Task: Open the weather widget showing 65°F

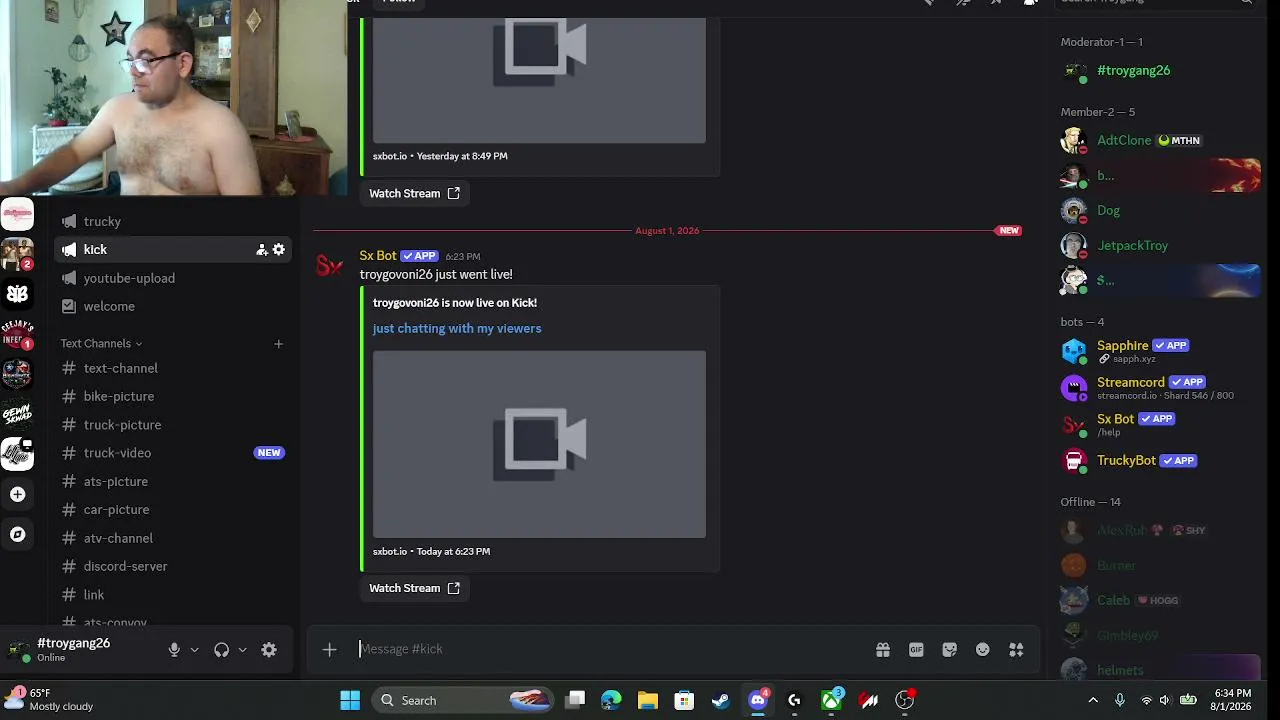Action: 50,700
